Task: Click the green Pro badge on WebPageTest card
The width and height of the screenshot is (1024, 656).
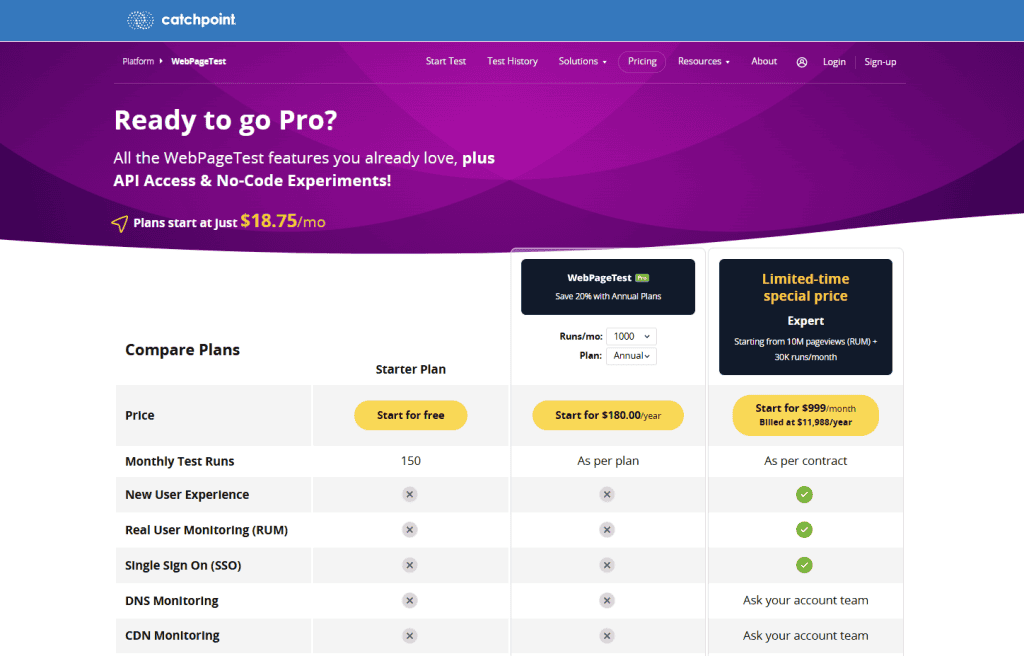Action: click(643, 278)
